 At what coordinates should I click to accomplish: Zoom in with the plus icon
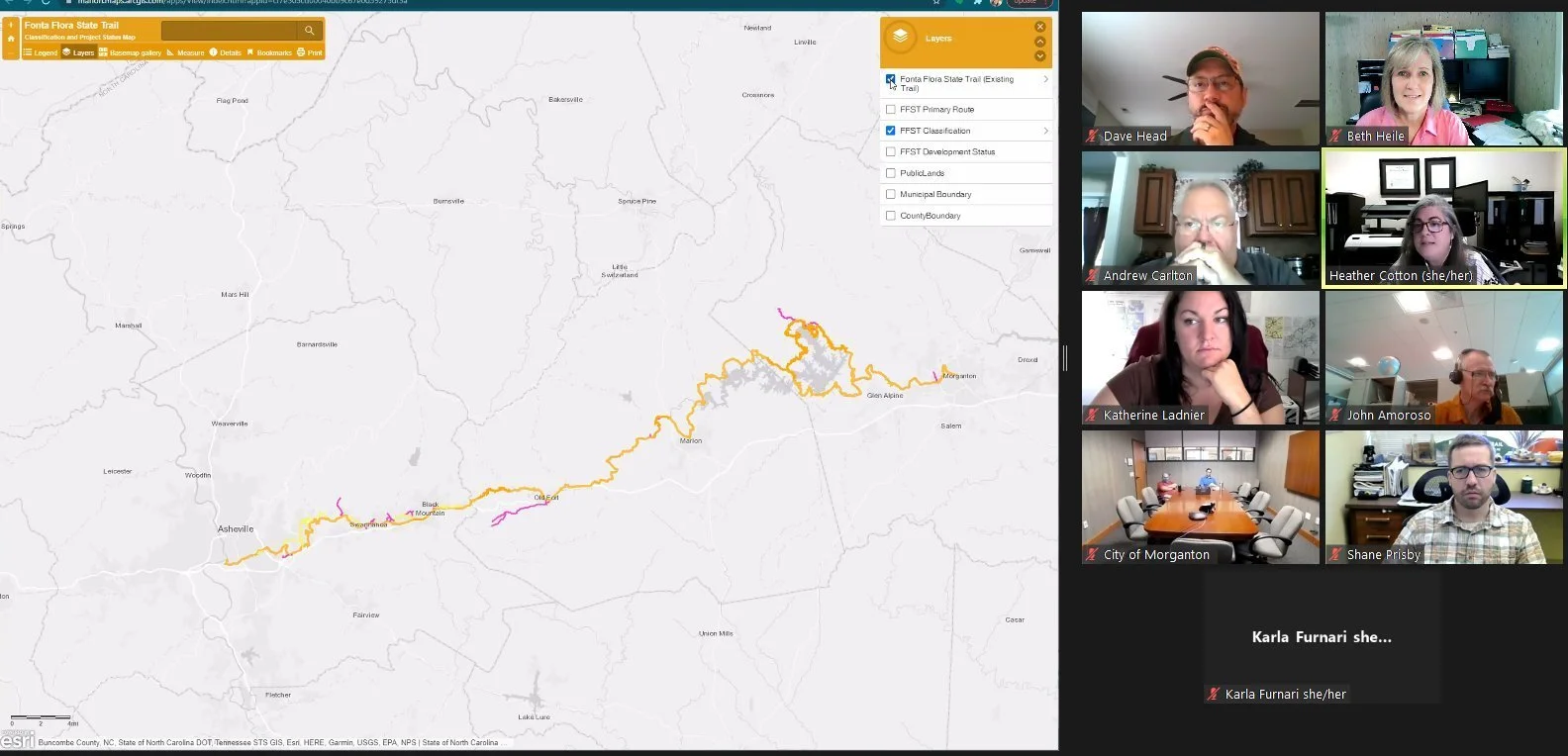[11, 26]
